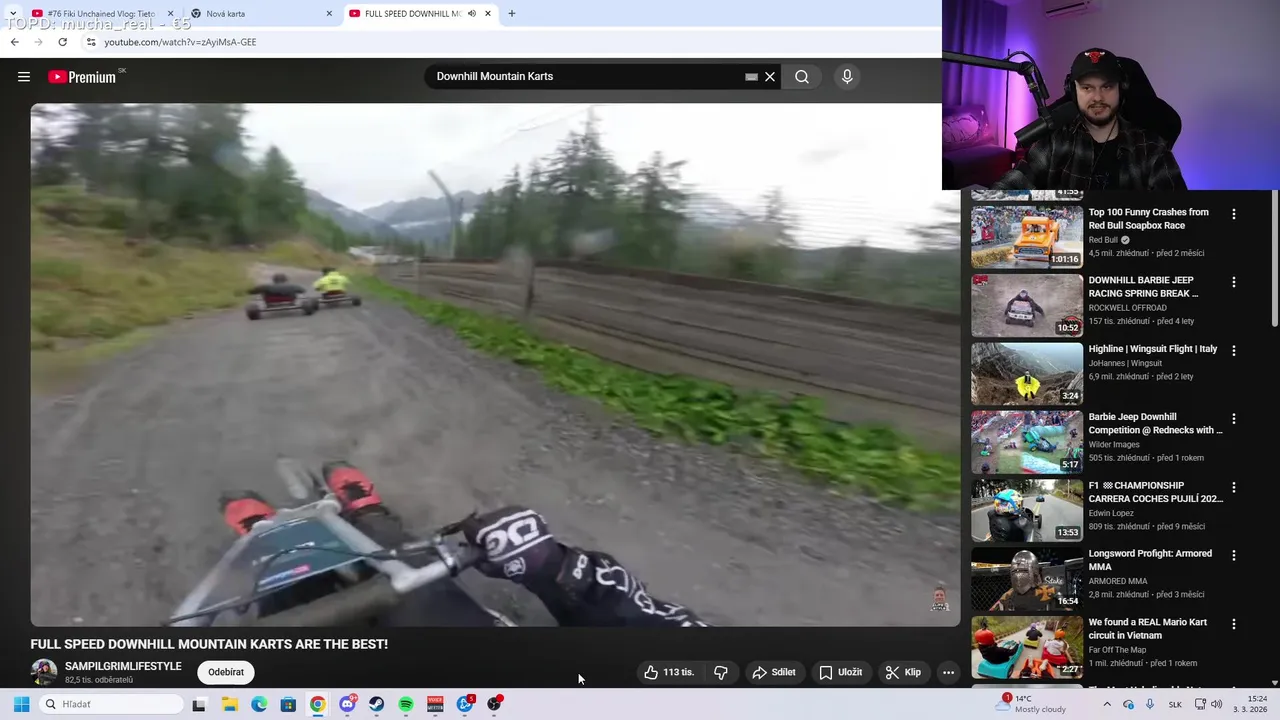Open Longsword Profight: Armored MMA video
This screenshot has width=1280, height=720.
1150,560
